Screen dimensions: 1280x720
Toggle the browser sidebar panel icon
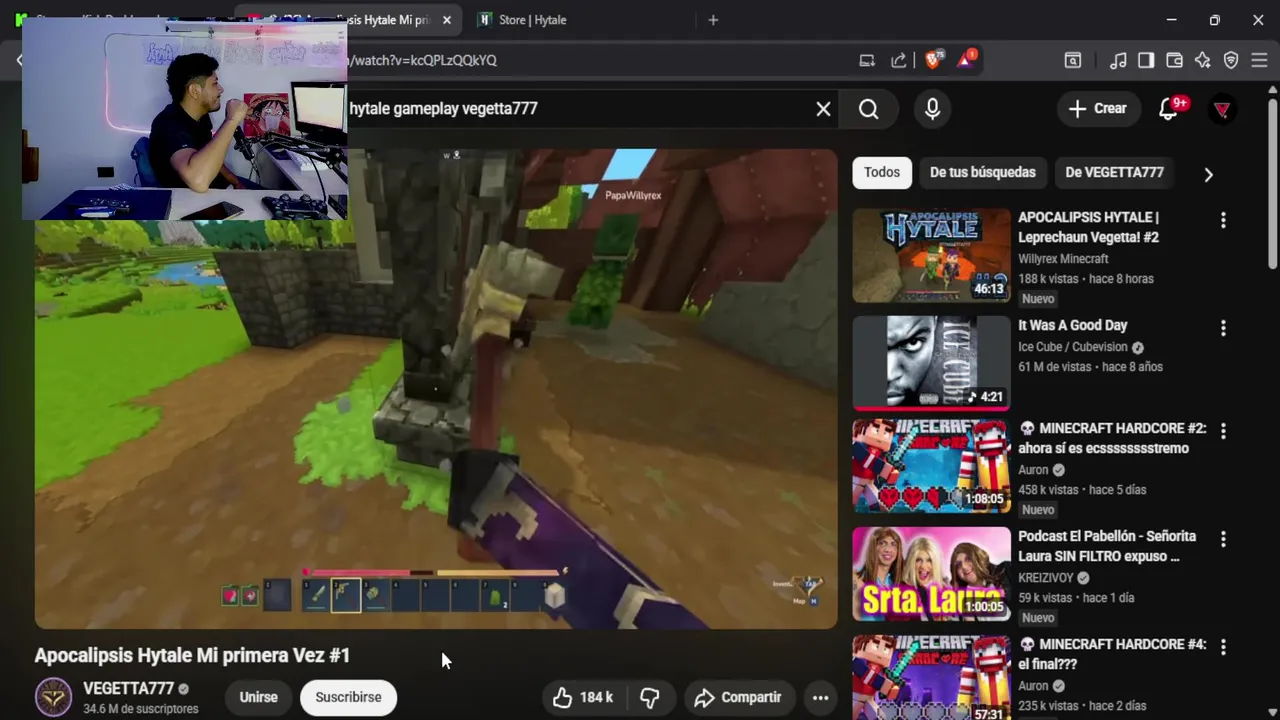[1146, 60]
